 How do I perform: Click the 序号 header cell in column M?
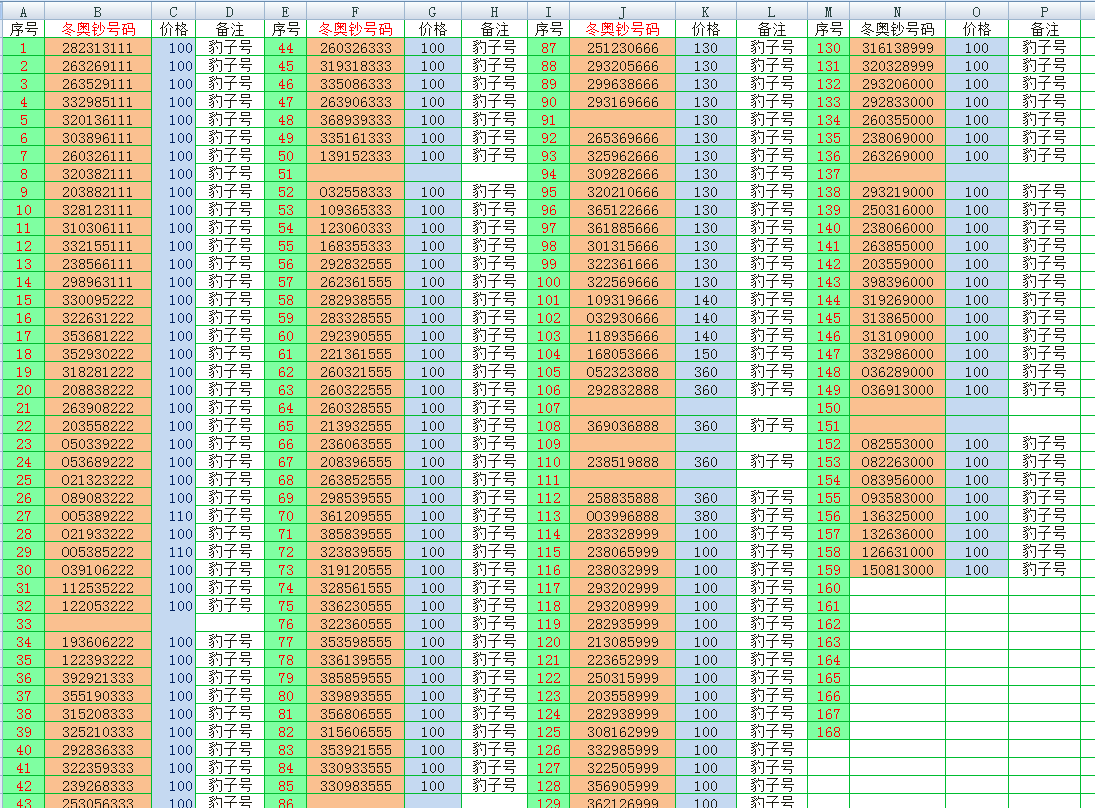pos(828,29)
